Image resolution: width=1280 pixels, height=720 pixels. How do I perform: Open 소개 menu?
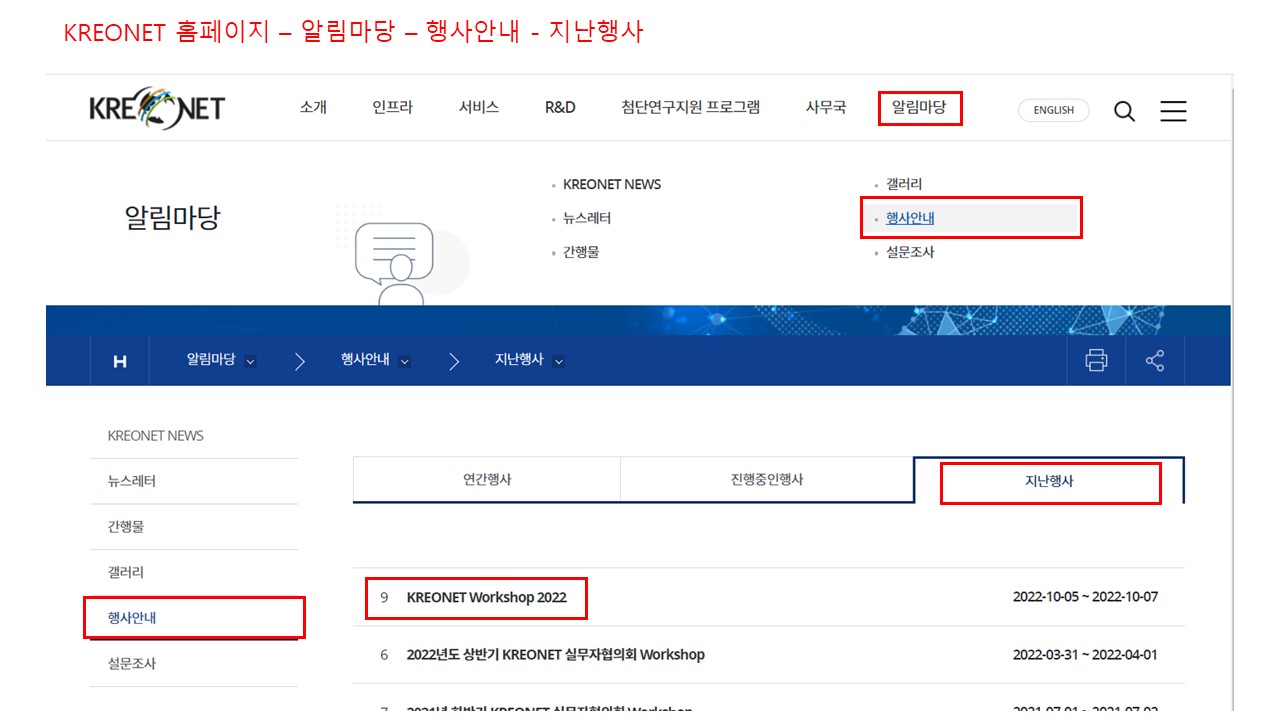(313, 107)
